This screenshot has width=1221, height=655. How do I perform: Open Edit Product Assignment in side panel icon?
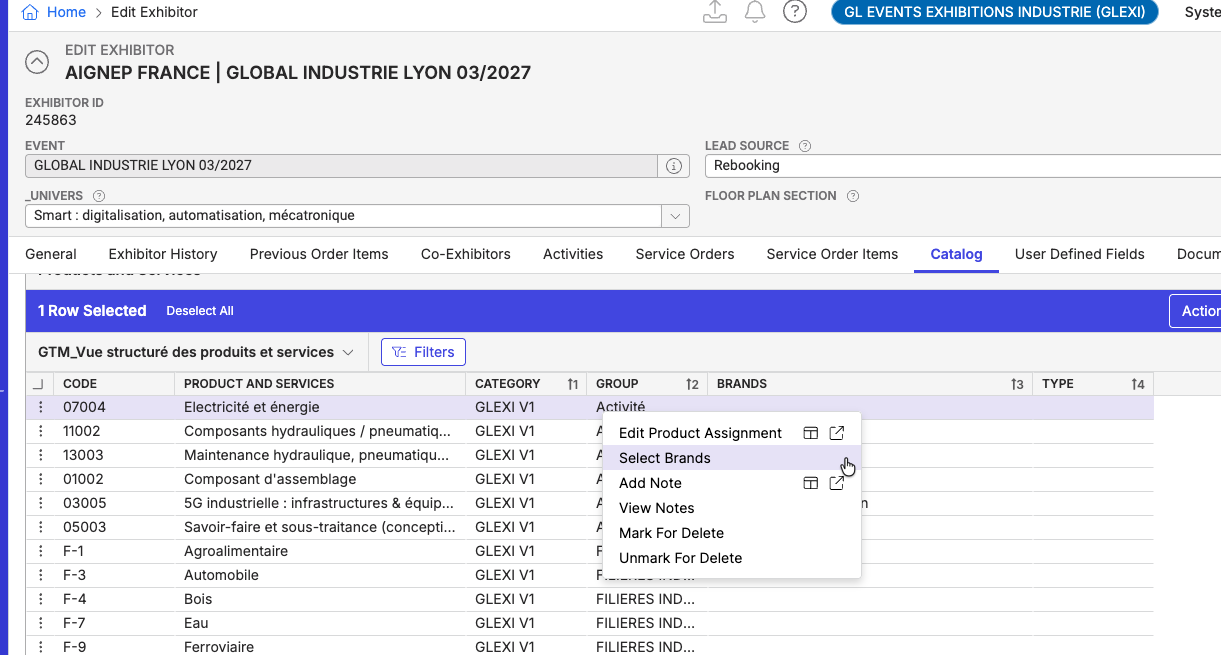[x=811, y=433]
